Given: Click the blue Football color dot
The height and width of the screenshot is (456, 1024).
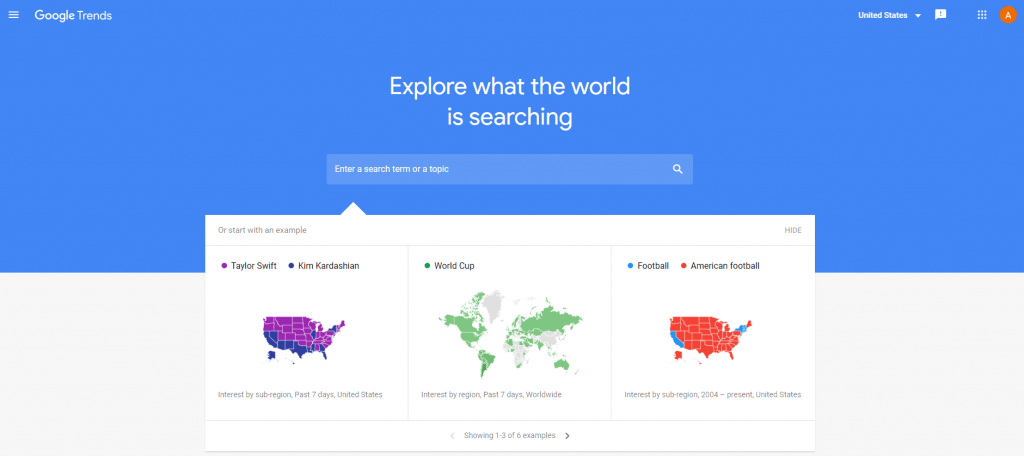Looking at the screenshot, I should pos(630,266).
